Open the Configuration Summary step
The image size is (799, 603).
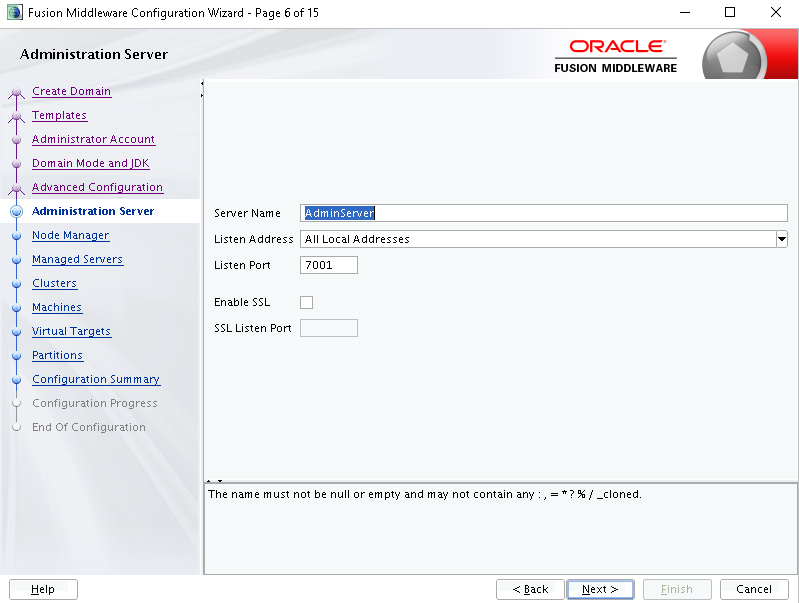pos(96,379)
